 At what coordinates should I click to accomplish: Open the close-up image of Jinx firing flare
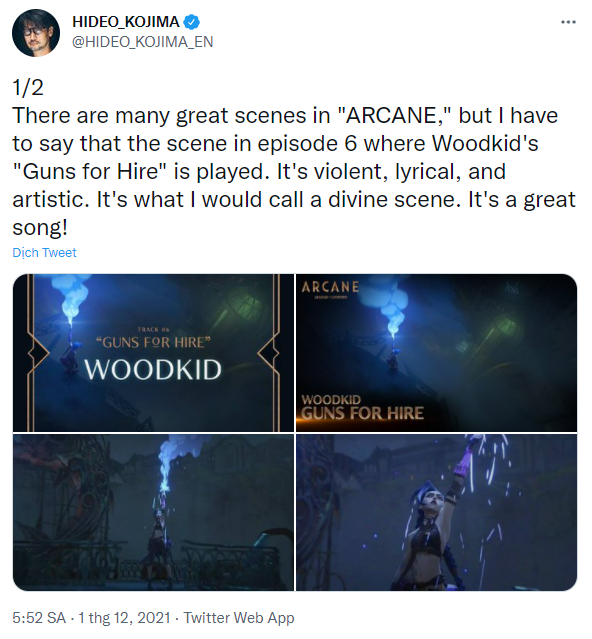point(436,512)
